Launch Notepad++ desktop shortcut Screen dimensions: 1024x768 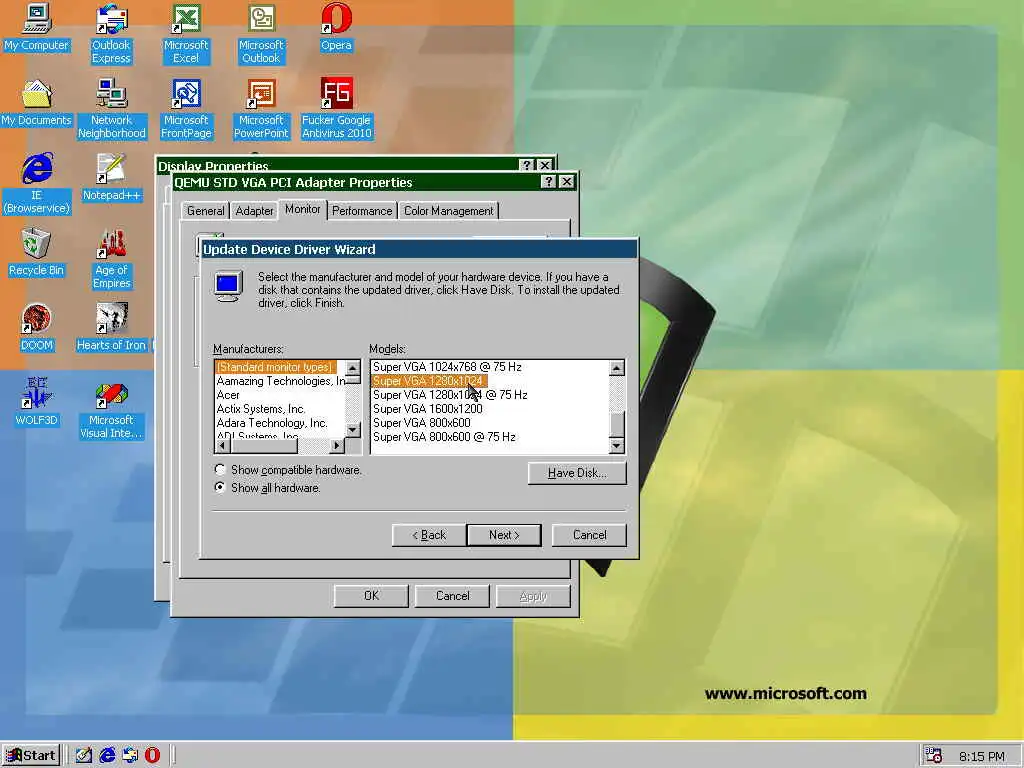[x=111, y=178]
